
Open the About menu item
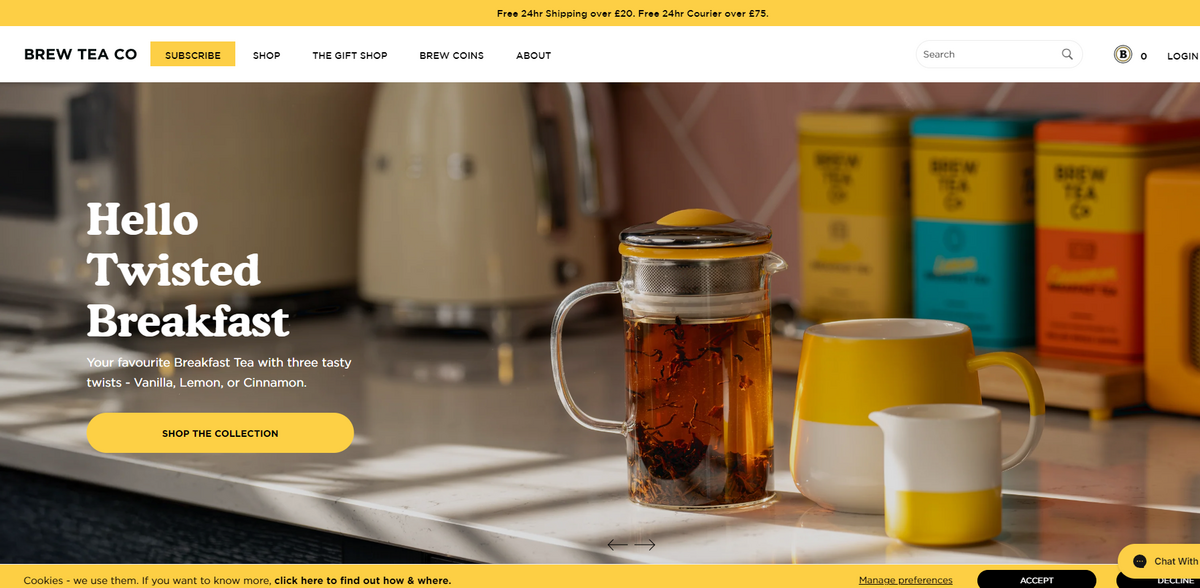533,55
